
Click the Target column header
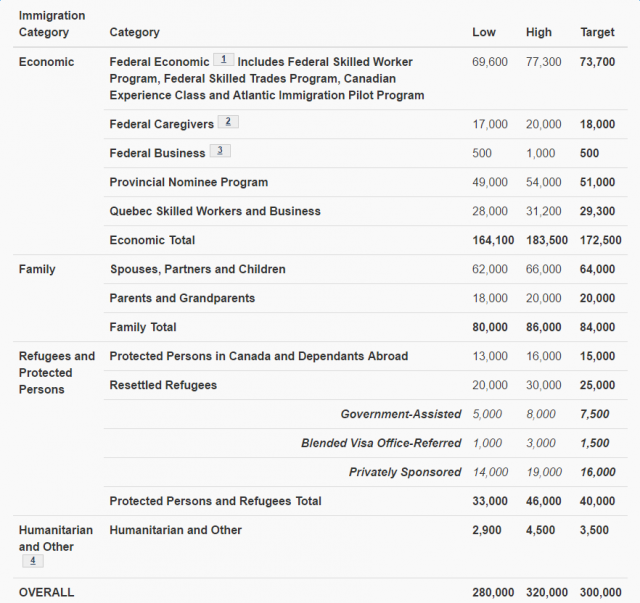[x=597, y=32]
